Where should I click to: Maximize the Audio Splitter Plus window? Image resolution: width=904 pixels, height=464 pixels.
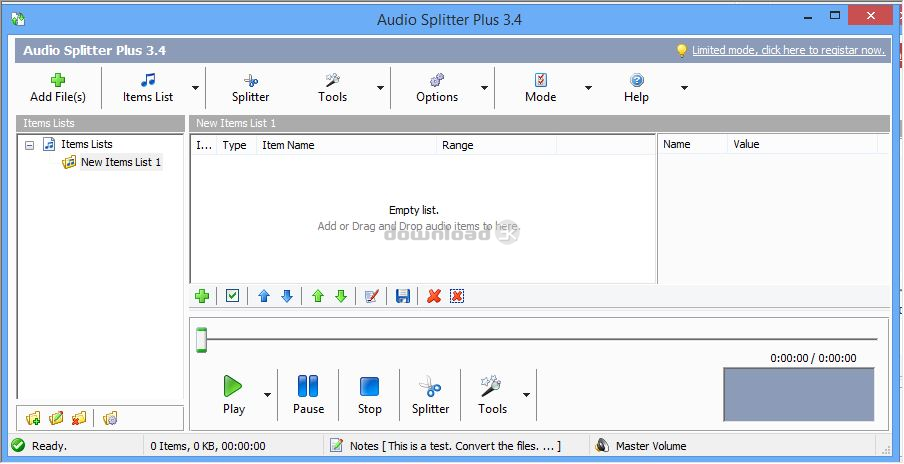click(x=834, y=15)
